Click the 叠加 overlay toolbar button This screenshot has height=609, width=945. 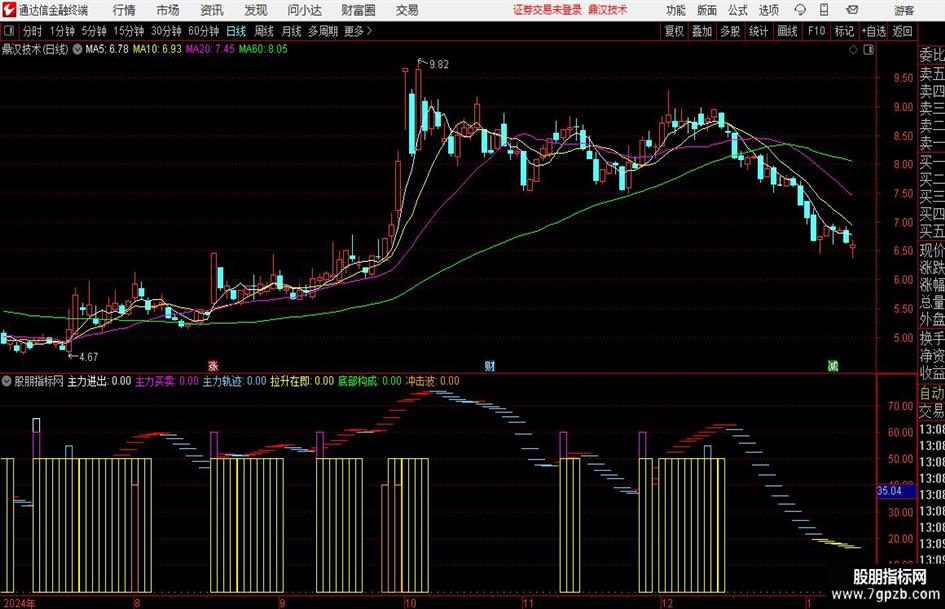[702, 31]
